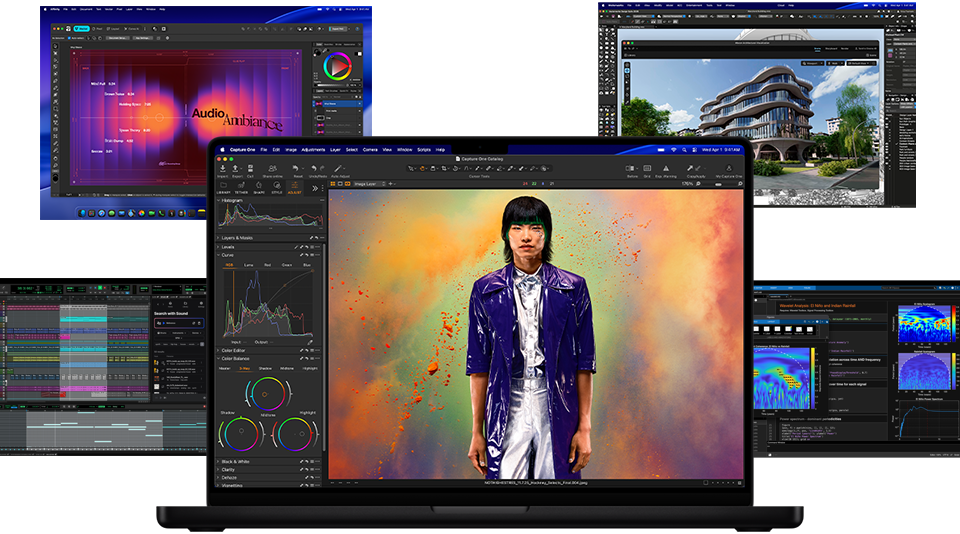This screenshot has height=534, width=960.
Task: Click the Auto Adjust wand icon
Action: pyautogui.click(x=337, y=168)
